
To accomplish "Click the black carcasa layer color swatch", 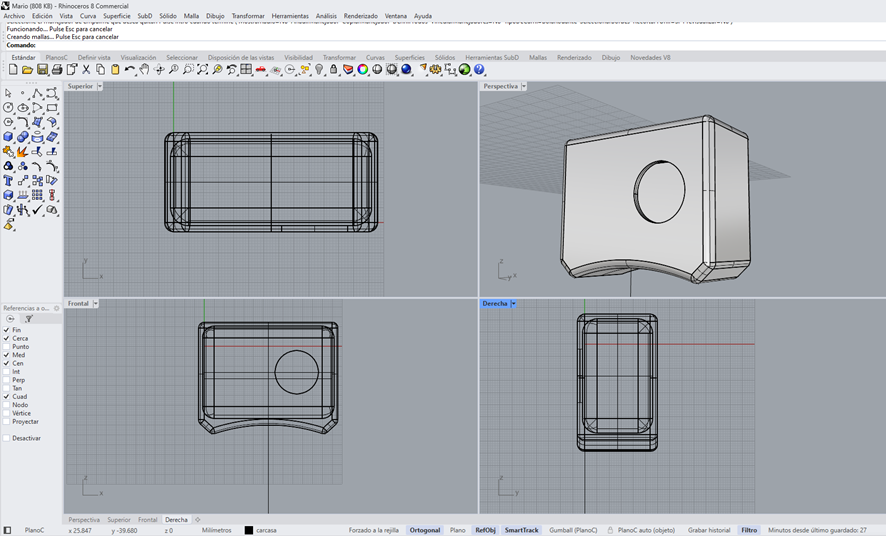I will [249, 530].
